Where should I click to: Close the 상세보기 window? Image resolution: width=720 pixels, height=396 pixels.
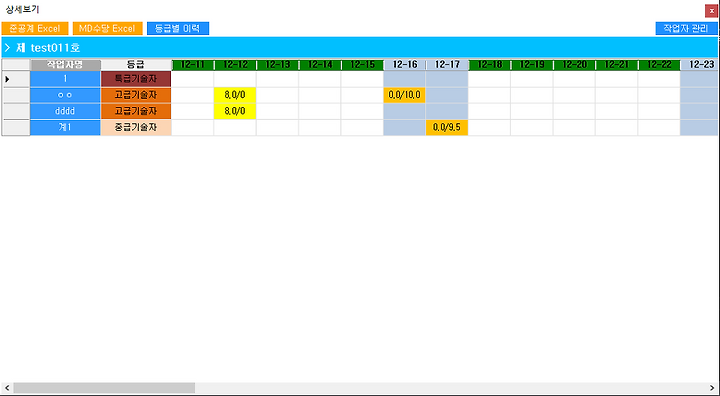pos(712,11)
